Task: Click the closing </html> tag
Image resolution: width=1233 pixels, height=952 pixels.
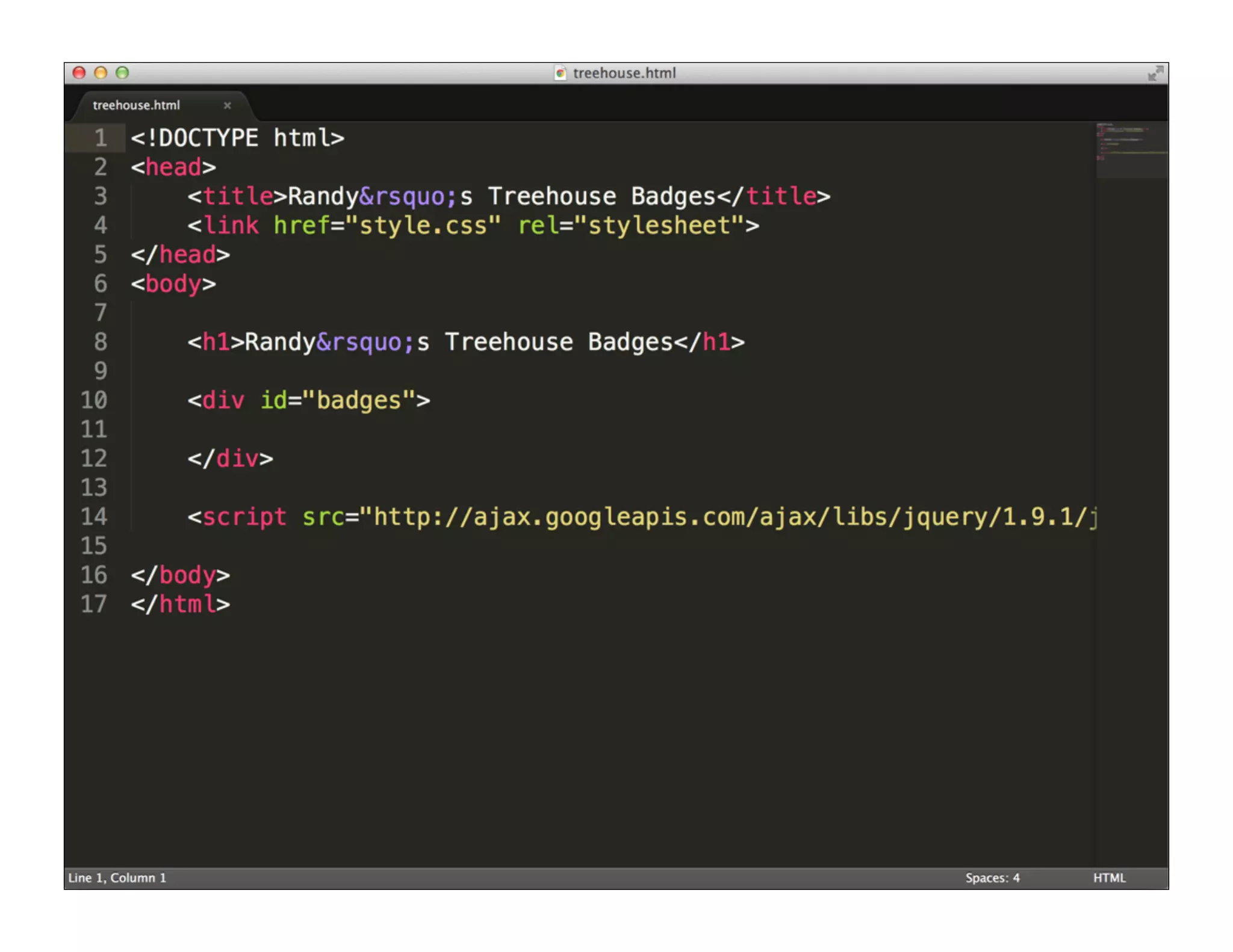Action: tap(181, 604)
